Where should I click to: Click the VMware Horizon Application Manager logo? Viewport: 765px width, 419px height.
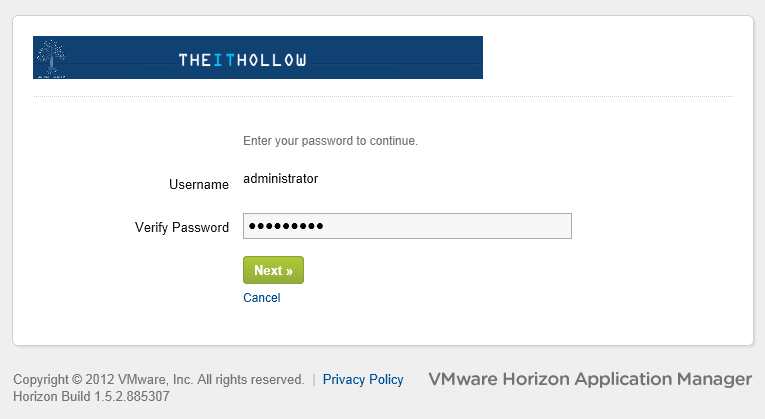(x=589, y=380)
